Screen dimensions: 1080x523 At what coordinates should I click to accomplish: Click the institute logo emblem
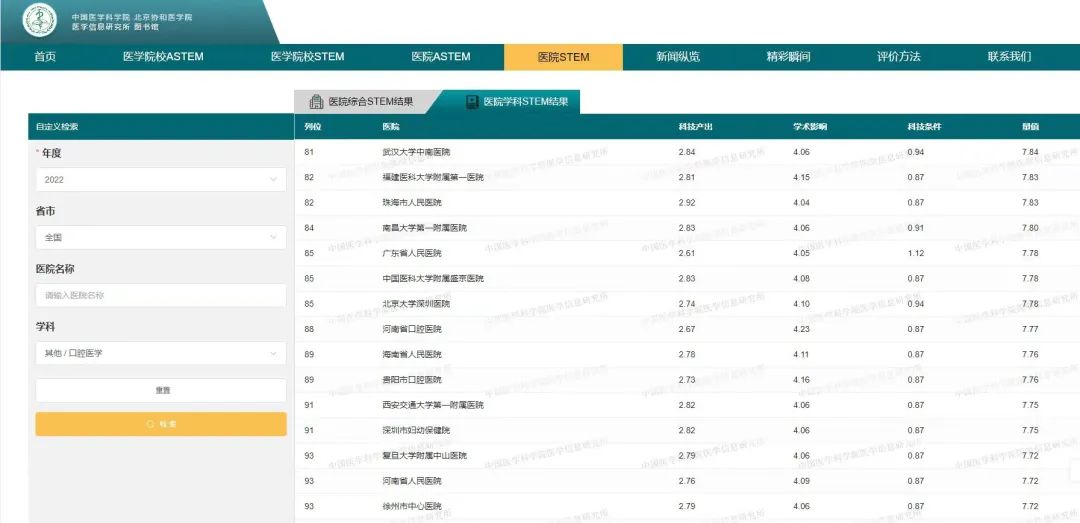[39, 21]
